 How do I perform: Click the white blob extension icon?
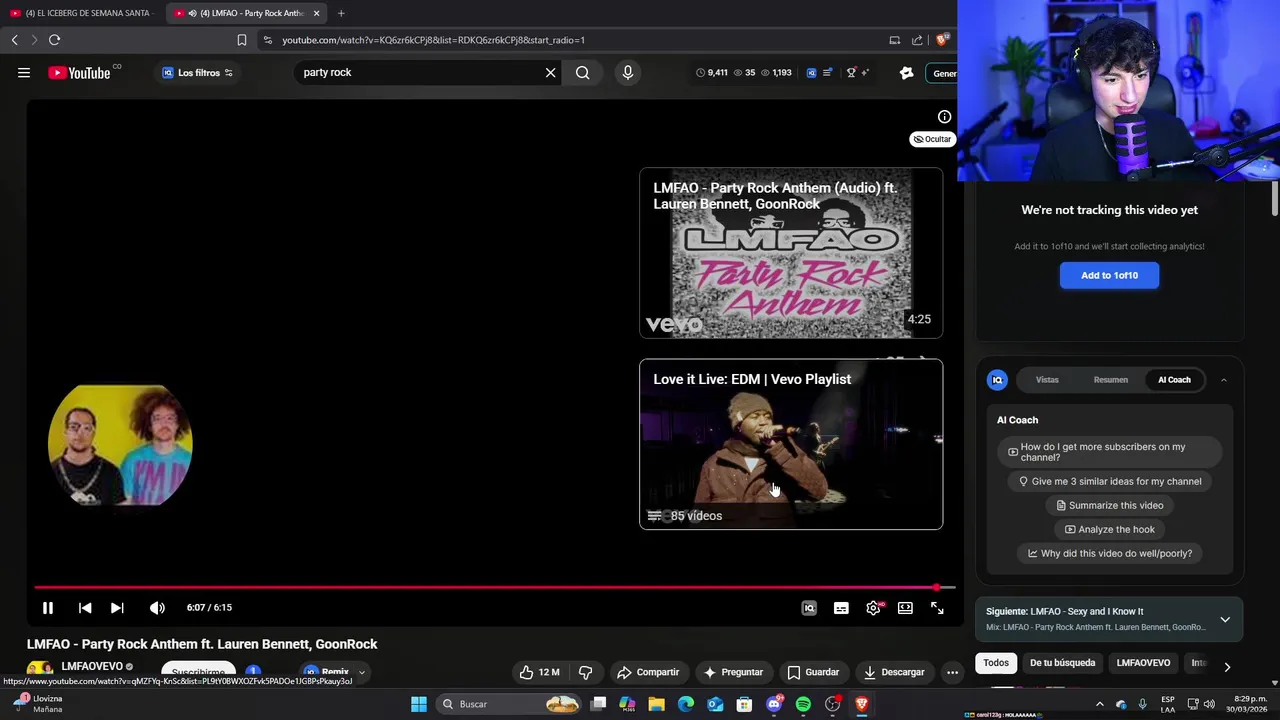pos(906,72)
